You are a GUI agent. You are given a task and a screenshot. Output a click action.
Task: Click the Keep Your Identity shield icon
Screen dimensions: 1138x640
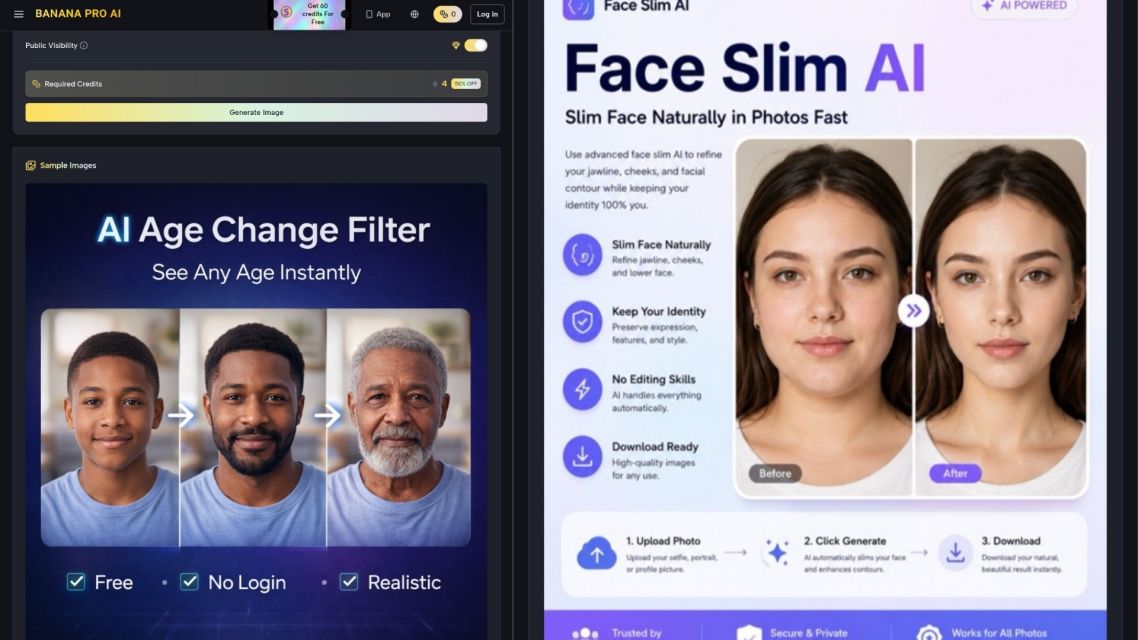pos(582,321)
